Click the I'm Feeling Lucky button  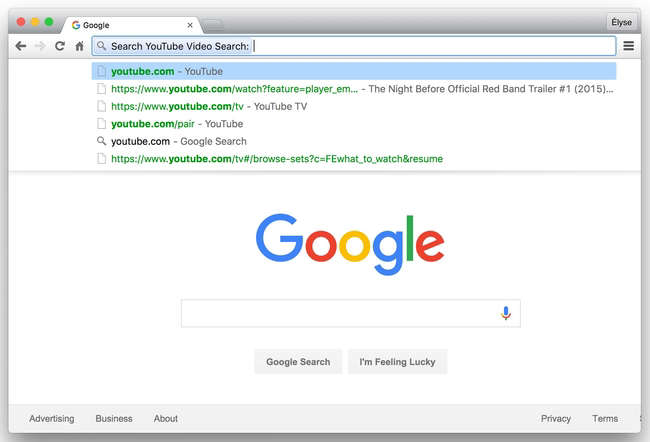tap(398, 362)
